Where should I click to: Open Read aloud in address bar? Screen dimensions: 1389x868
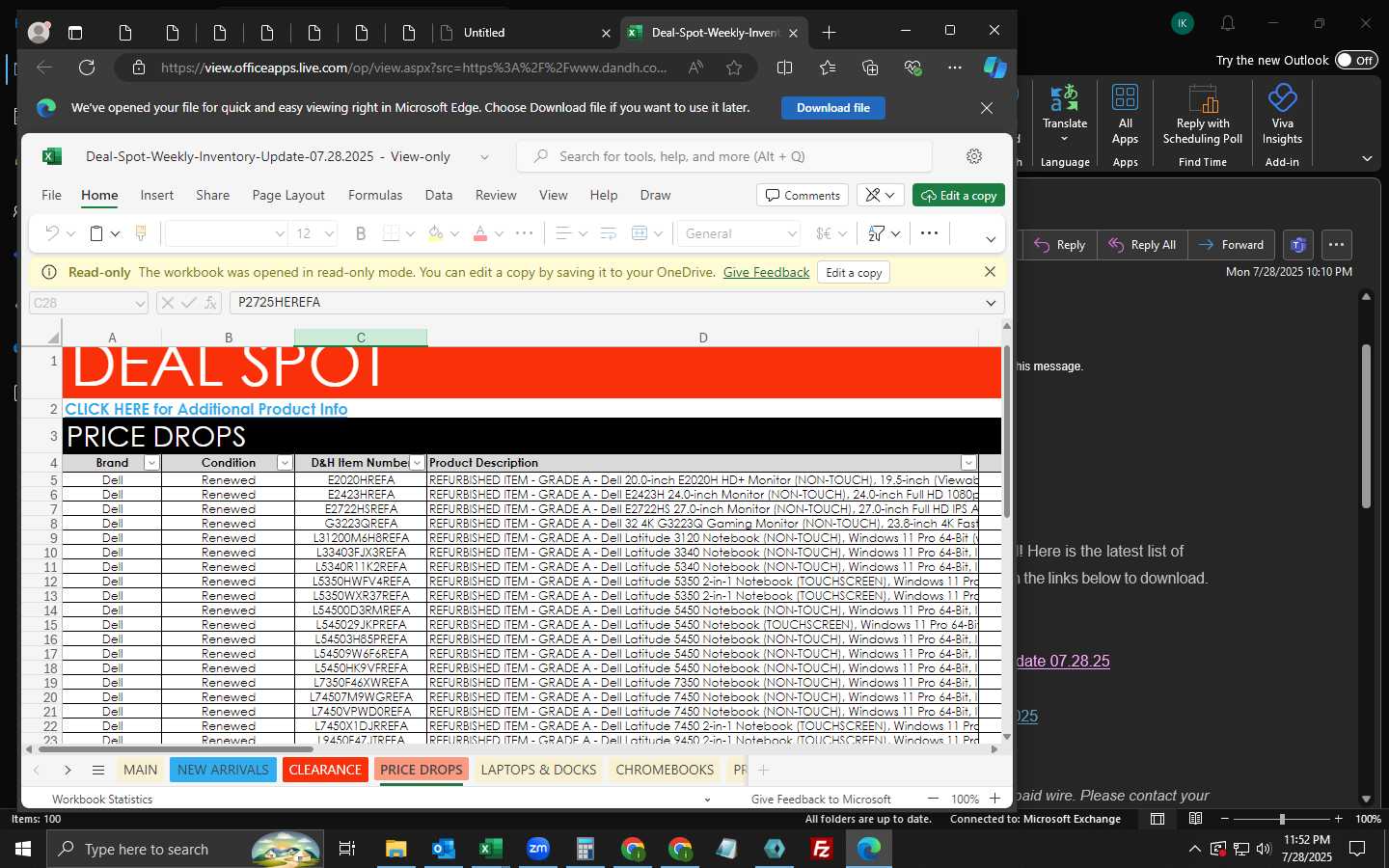pyautogui.click(x=695, y=68)
